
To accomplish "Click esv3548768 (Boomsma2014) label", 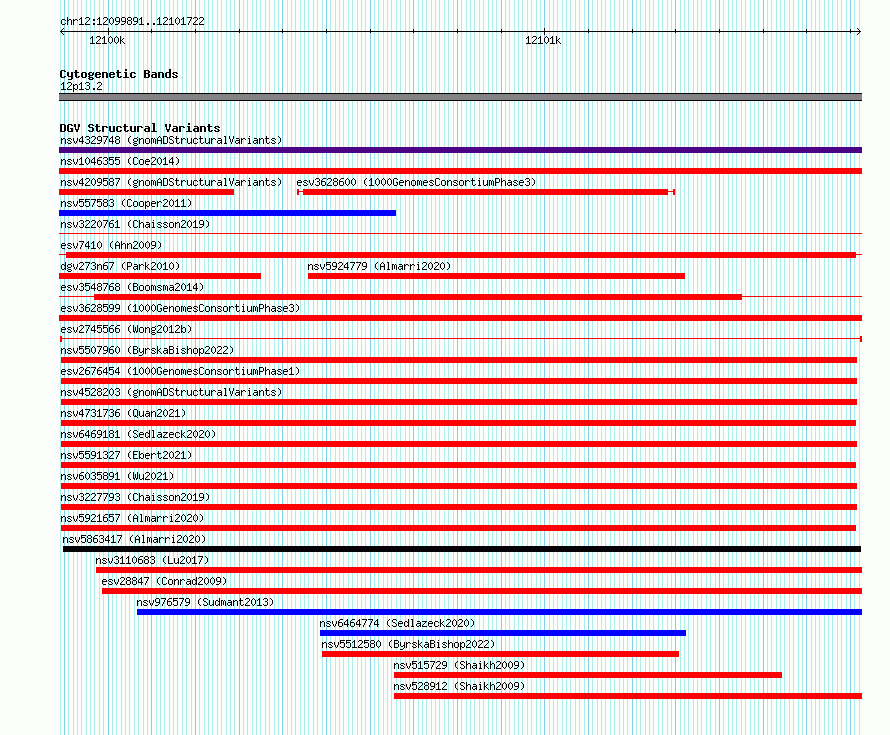I will (132, 287).
